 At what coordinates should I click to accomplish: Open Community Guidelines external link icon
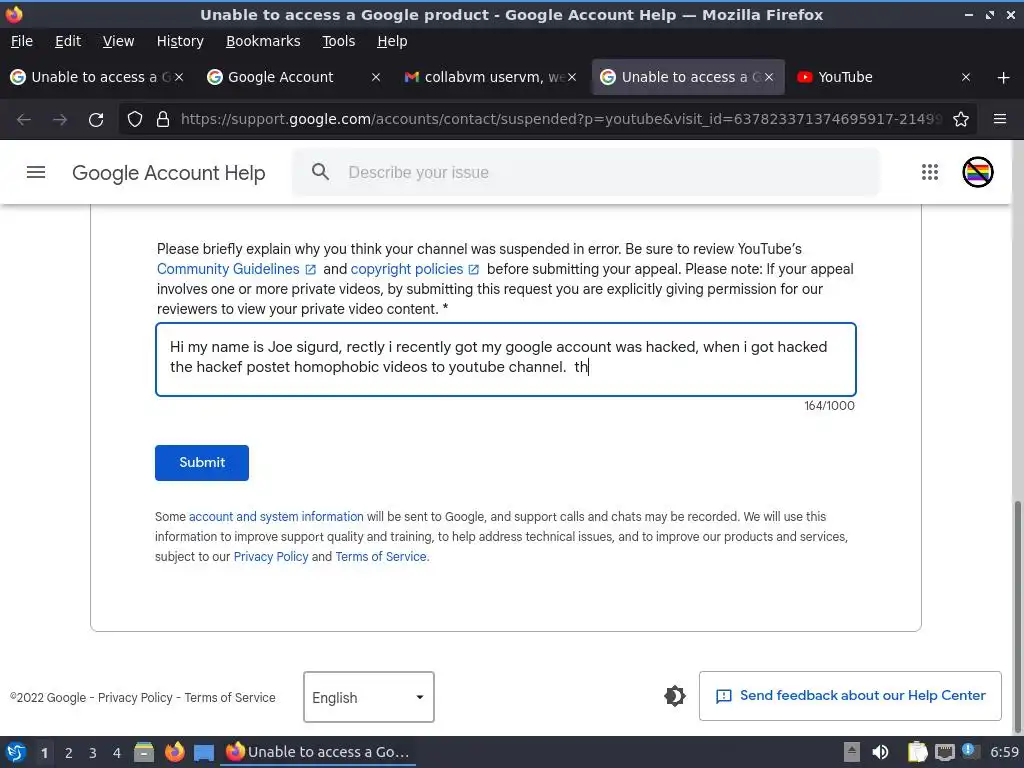[311, 270]
